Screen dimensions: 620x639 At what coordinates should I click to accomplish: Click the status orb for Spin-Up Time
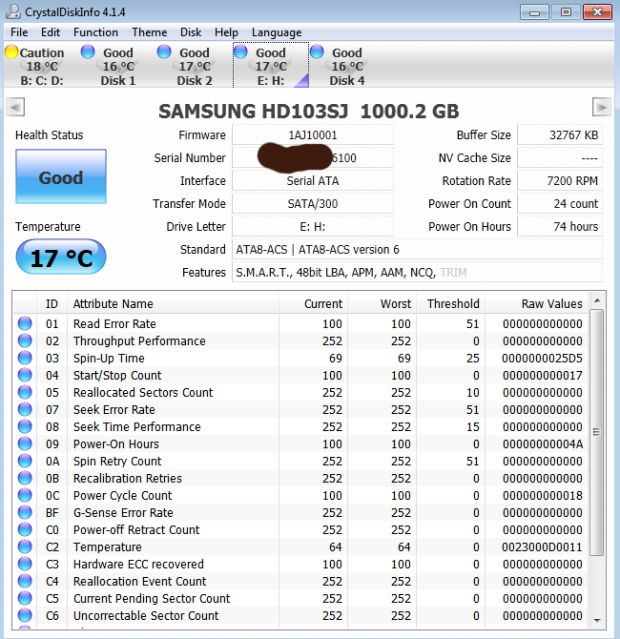[25, 357]
